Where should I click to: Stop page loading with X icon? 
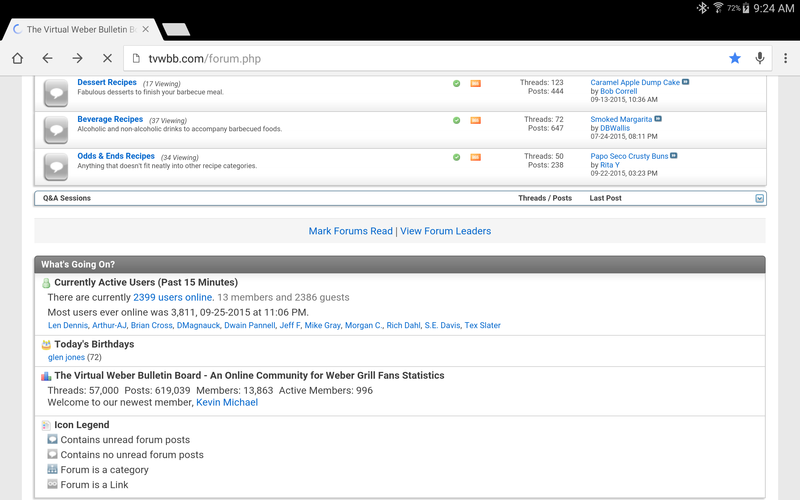107,58
